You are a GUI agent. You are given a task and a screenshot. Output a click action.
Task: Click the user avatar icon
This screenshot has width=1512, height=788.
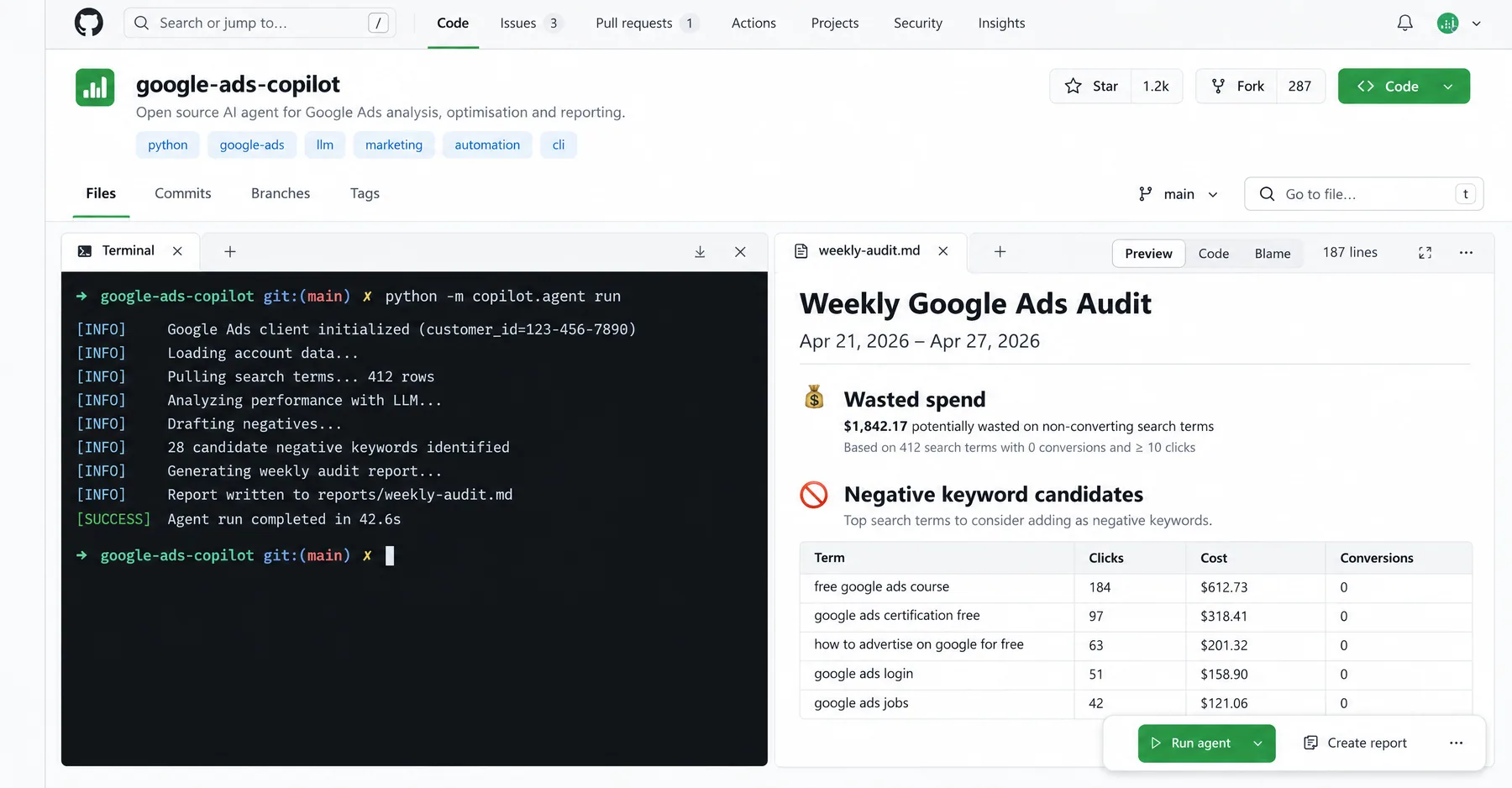(x=1447, y=24)
